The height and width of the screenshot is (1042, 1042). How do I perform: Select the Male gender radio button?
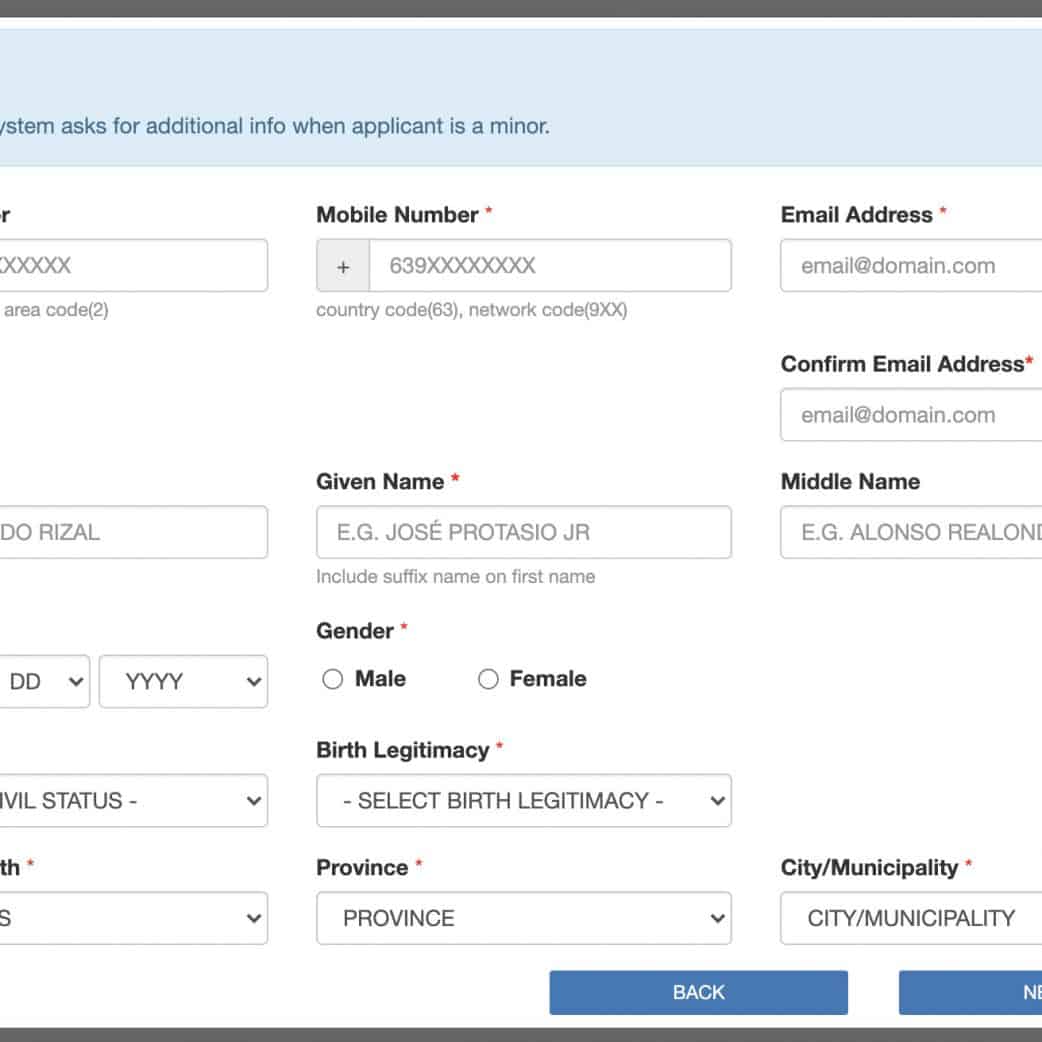pos(333,680)
